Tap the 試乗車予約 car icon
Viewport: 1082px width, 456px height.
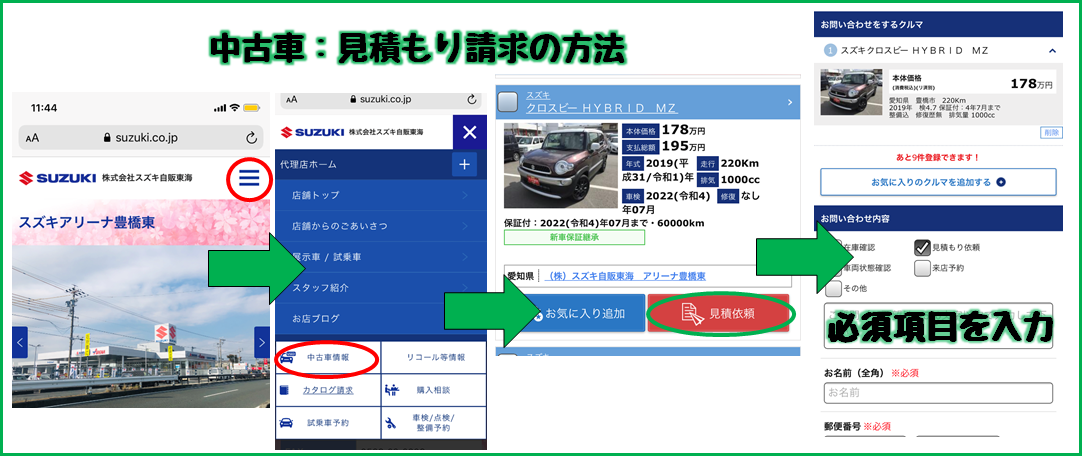pos(286,423)
